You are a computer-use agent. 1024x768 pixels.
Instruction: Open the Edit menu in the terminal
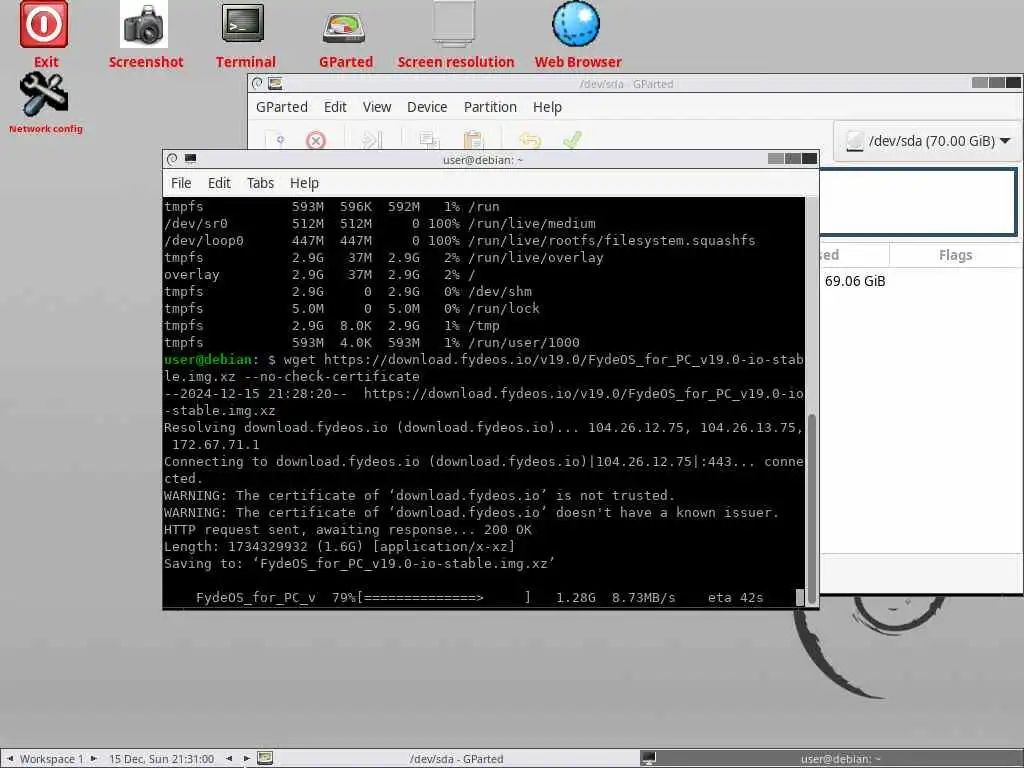pos(219,183)
